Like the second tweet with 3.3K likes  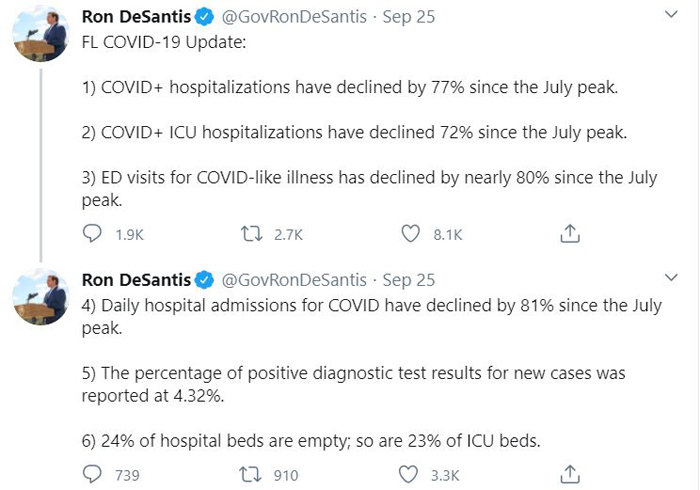(408, 474)
